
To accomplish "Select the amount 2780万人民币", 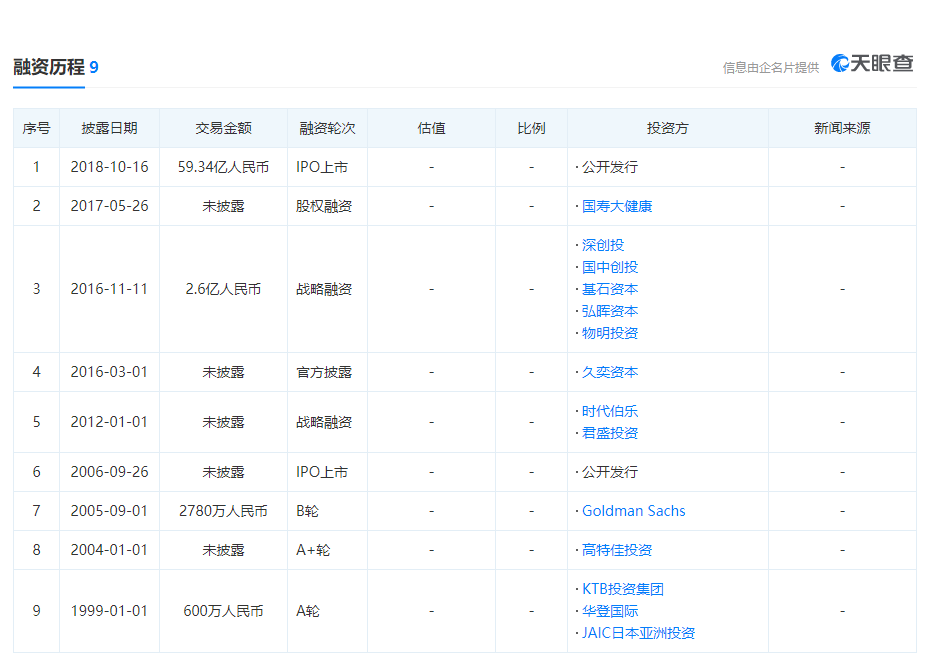I will point(223,511).
